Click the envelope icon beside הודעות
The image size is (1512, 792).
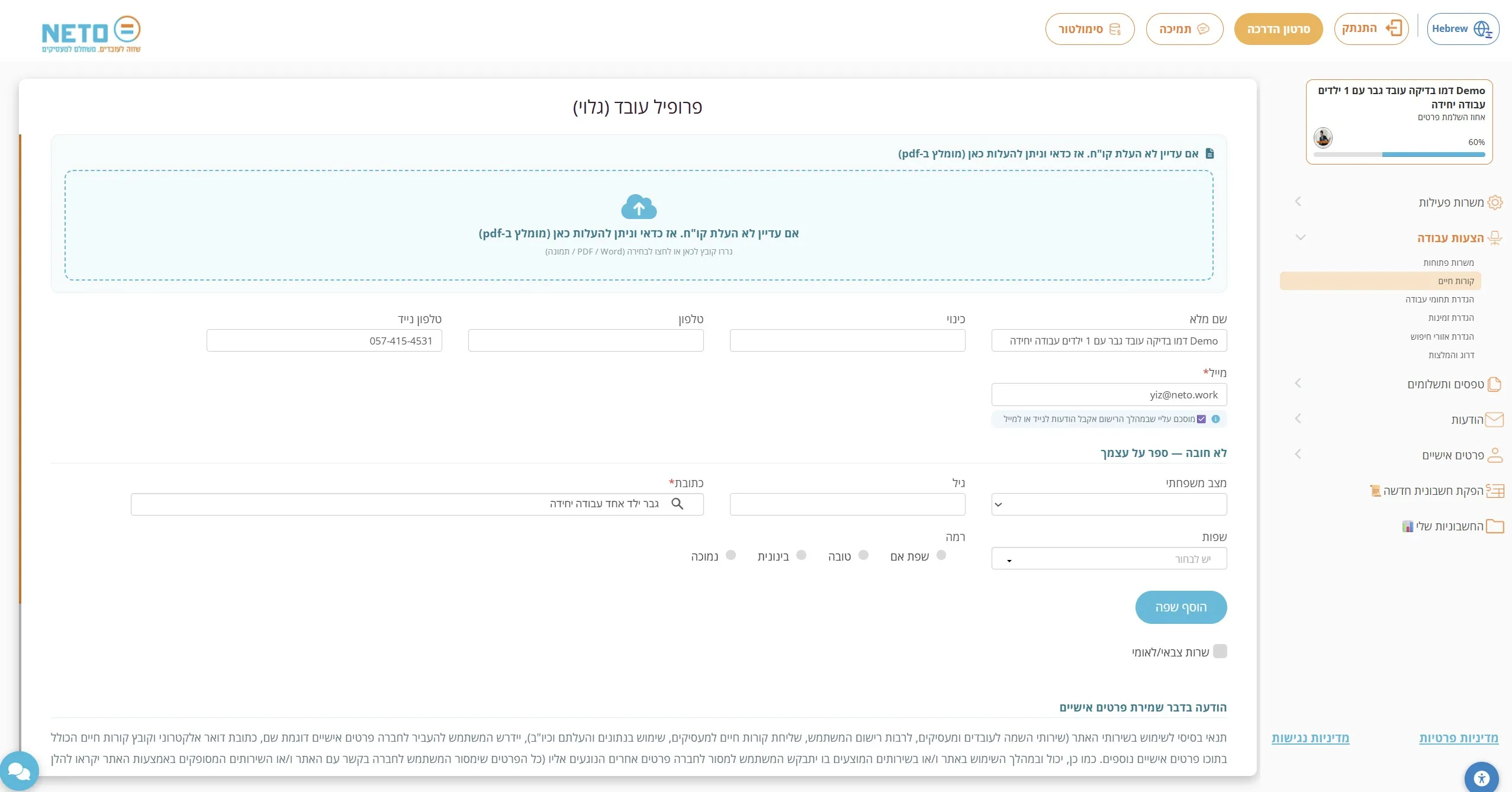tap(1495, 420)
